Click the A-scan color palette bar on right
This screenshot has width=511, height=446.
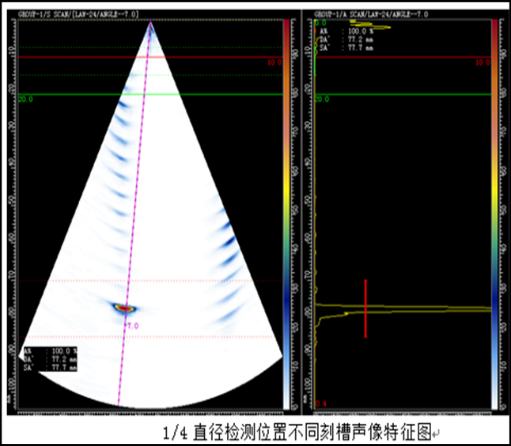495,214
